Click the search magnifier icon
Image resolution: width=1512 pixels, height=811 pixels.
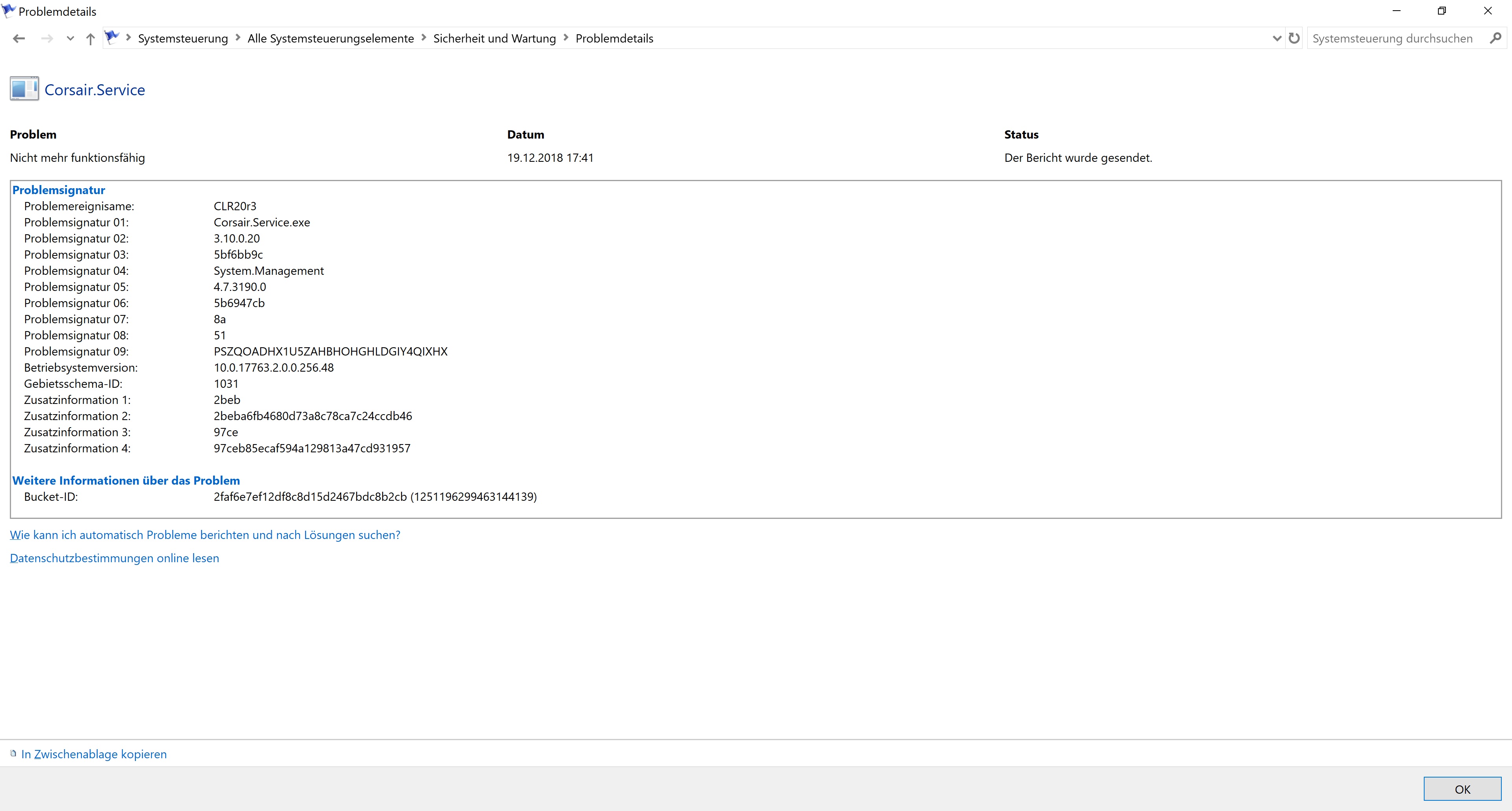point(1495,38)
